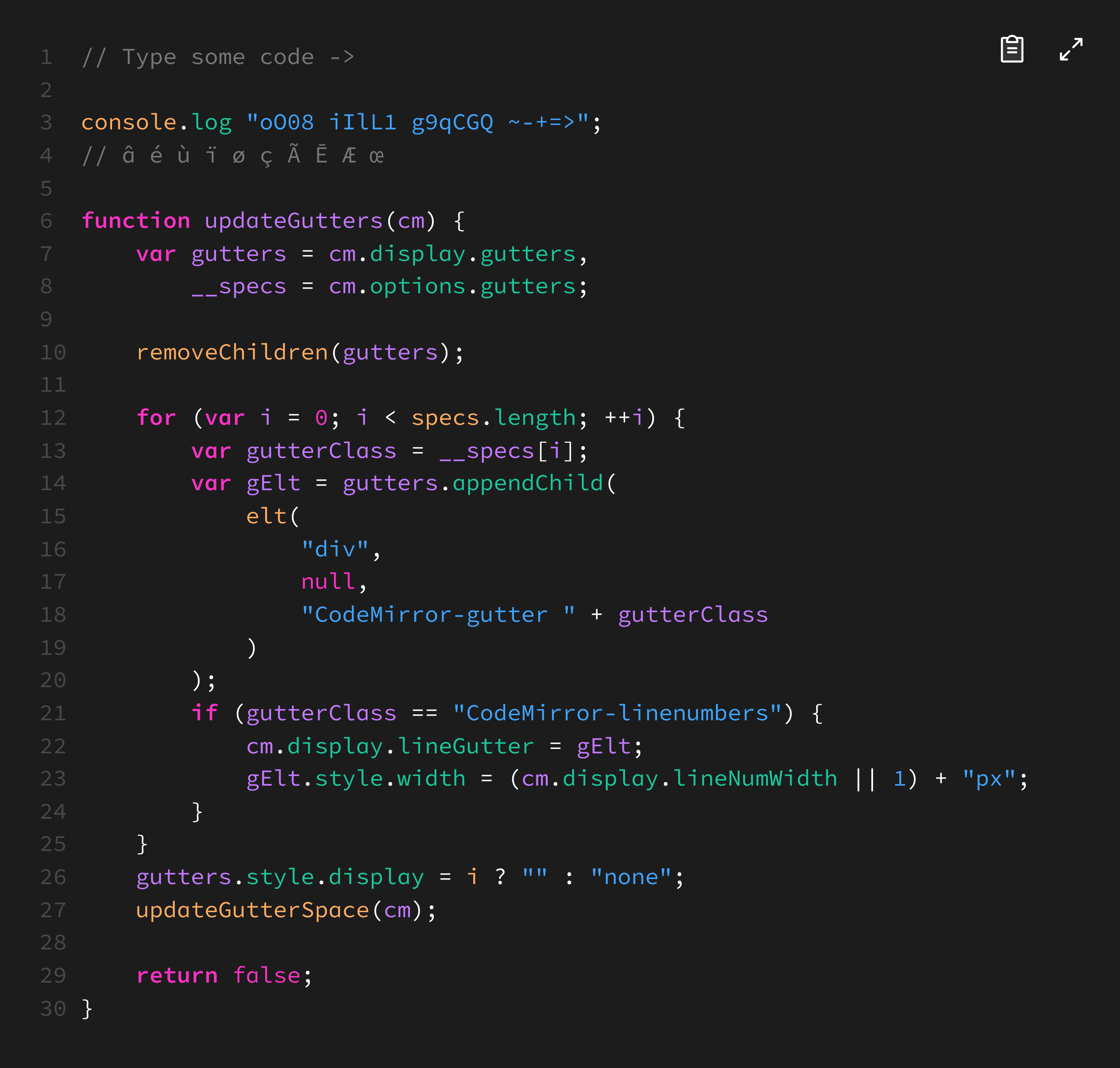Viewport: 1120px width, 1068px height.
Task: Click the "for" keyword on line 12
Action: point(157,417)
